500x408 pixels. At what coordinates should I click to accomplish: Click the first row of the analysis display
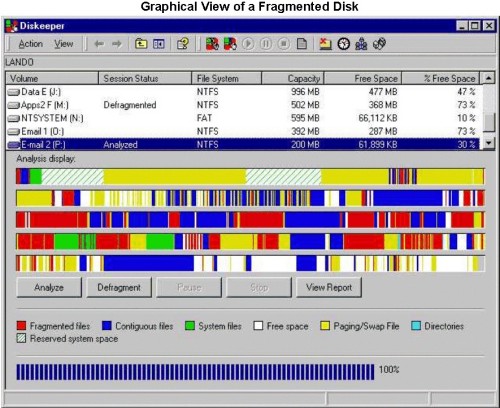pyautogui.click(x=250, y=176)
